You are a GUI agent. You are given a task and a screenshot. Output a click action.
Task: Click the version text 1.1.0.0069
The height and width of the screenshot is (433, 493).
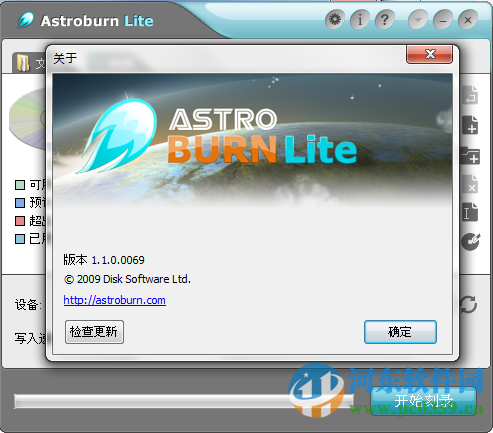tap(118, 260)
